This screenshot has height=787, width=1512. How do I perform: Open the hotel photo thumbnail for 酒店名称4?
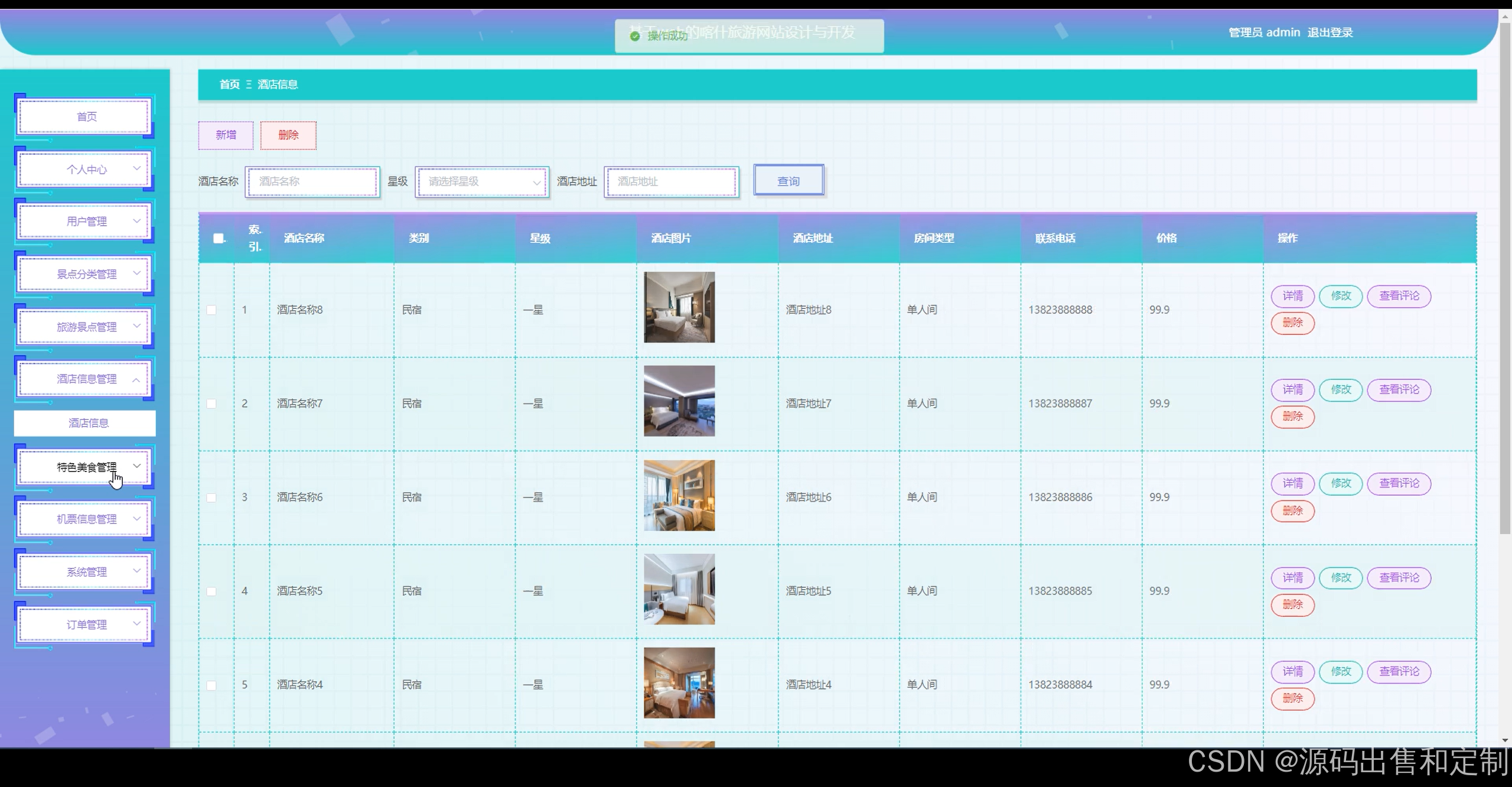[679, 682]
